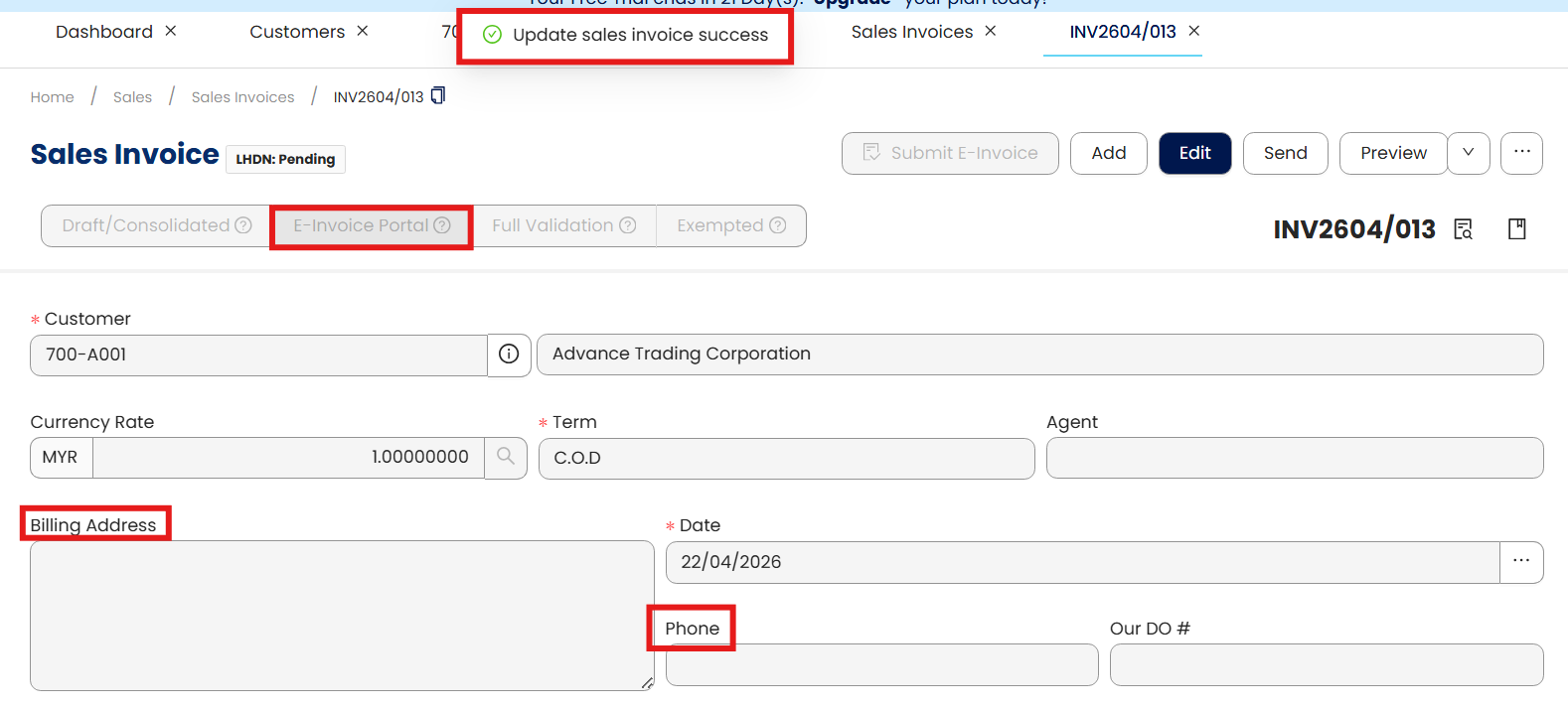This screenshot has width=1568, height=710.
Task: Open the more options ellipsis button
Action: (x=1521, y=153)
